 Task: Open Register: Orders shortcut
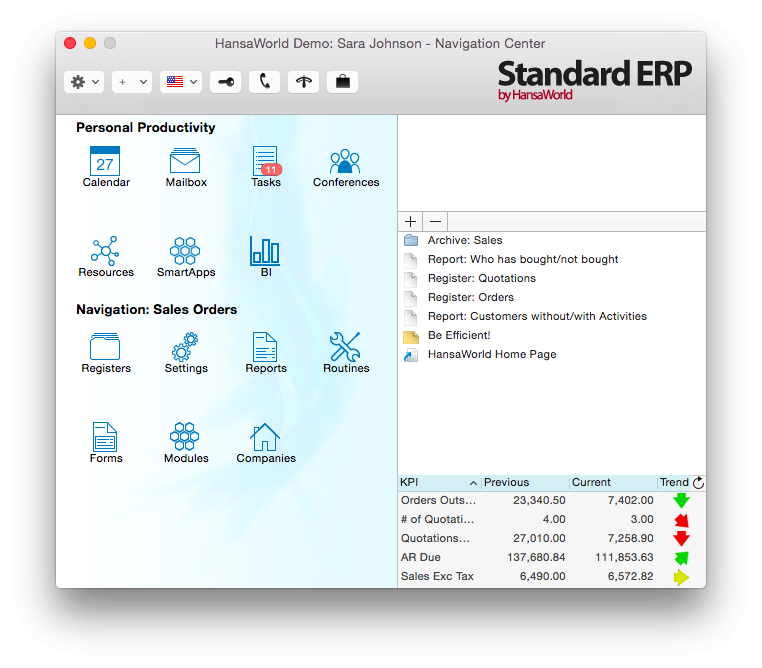(x=470, y=297)
